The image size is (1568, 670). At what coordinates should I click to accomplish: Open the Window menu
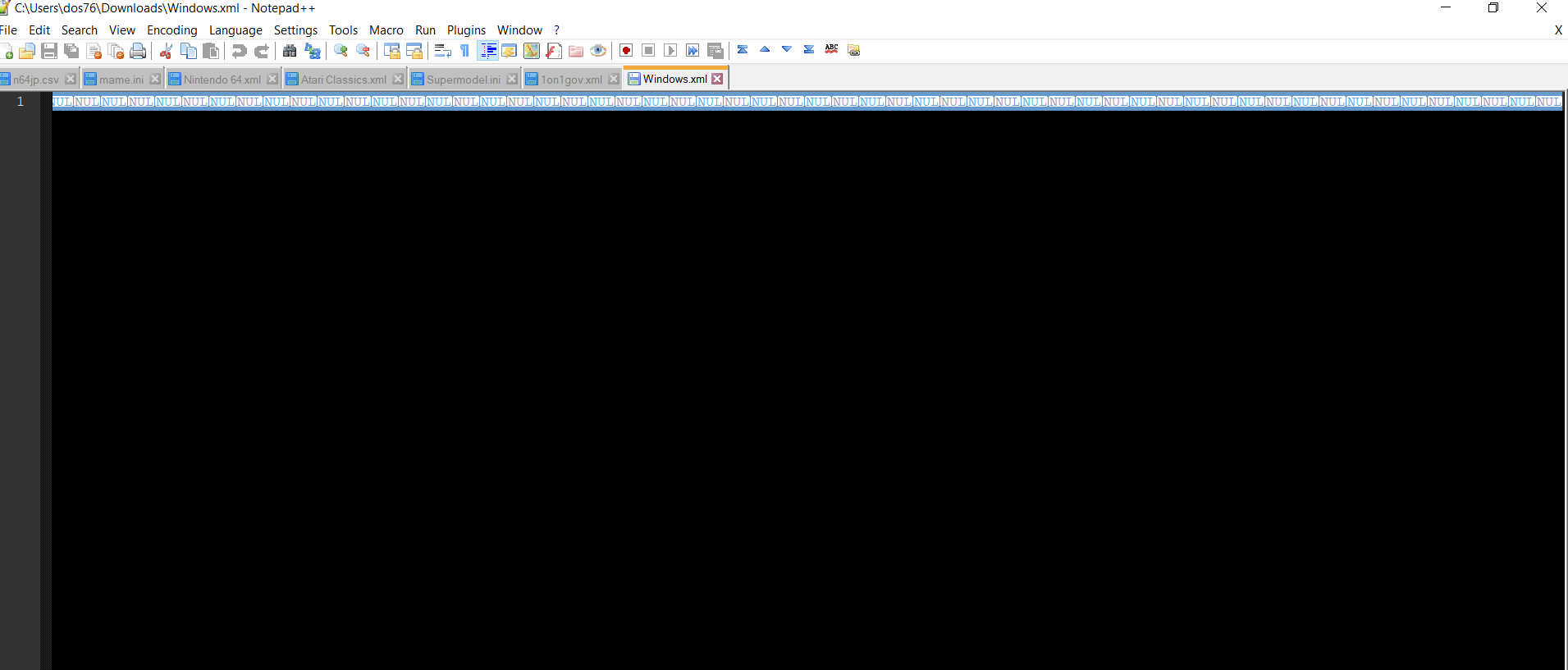coord(519,30)
